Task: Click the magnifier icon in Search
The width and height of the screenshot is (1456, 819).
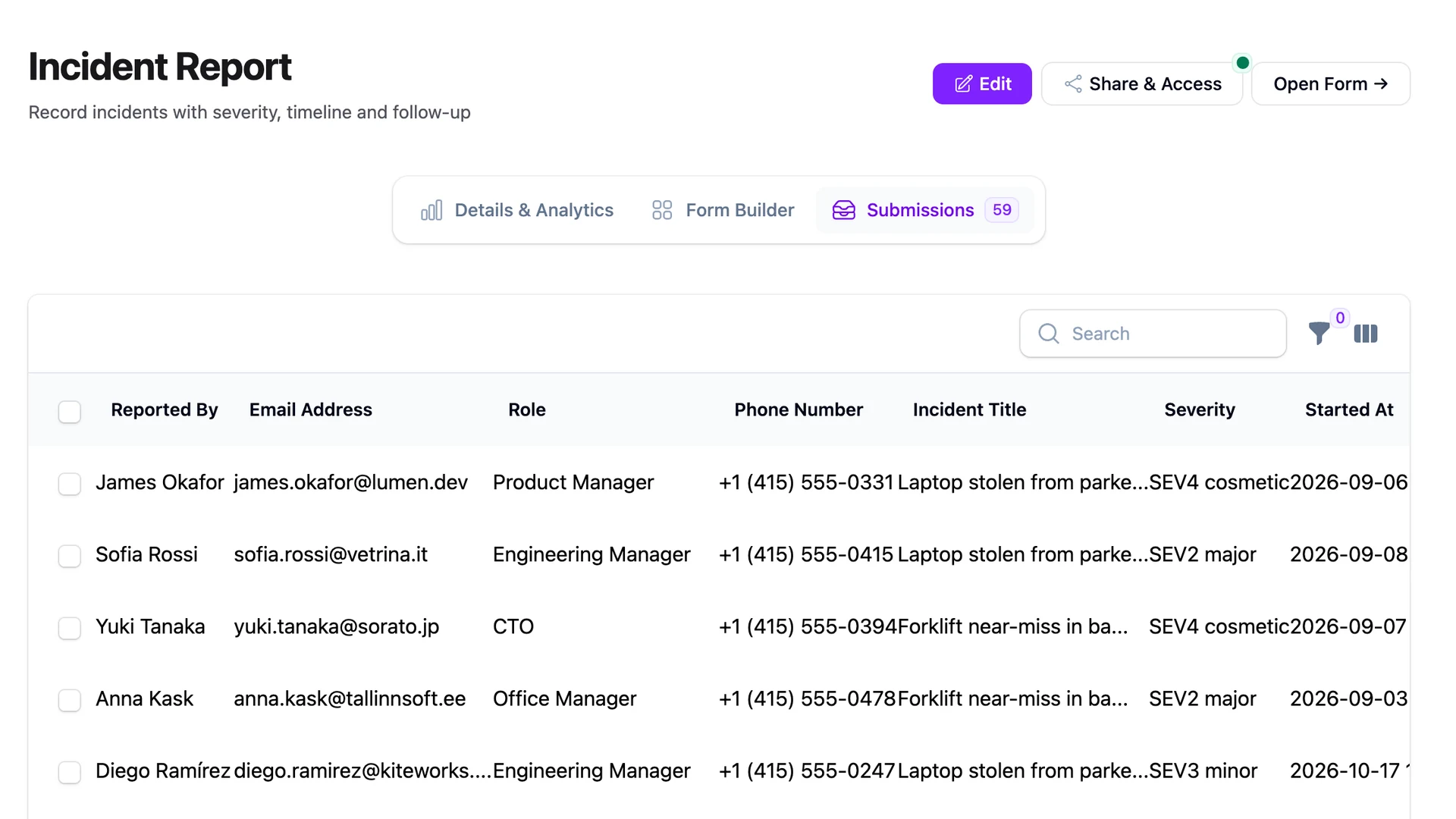Action: [1049, 334]
